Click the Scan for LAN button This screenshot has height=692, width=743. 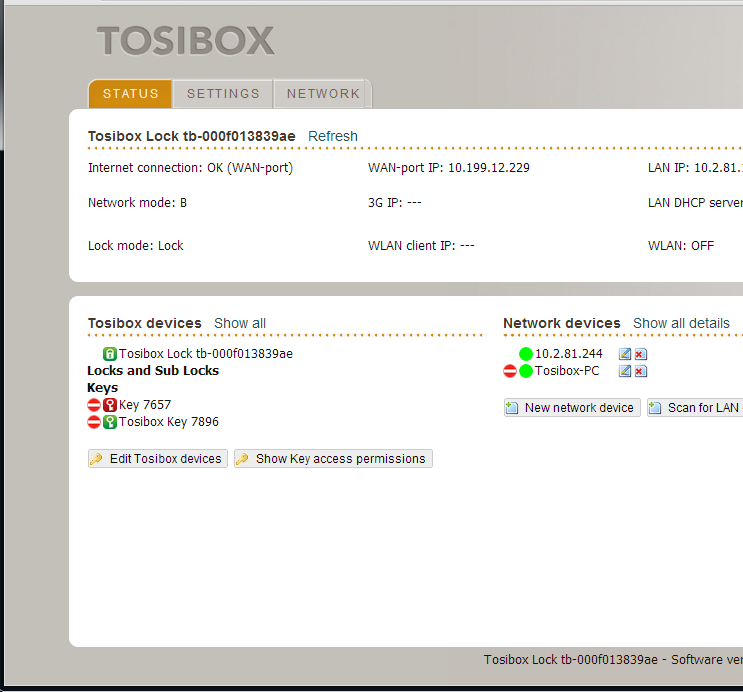click(x=695, y=408)
